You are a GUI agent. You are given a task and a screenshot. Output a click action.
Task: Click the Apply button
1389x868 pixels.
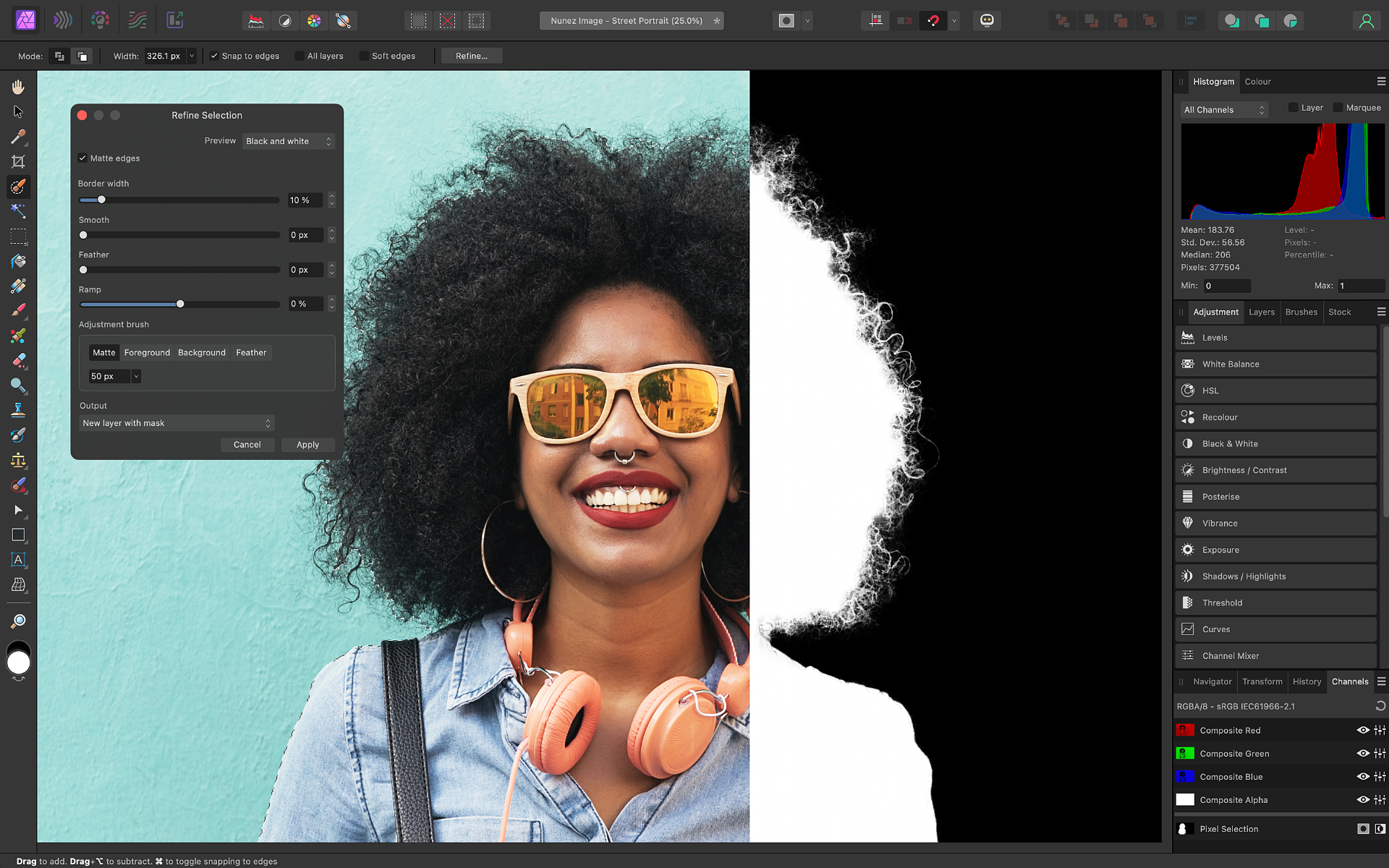point(307,445)
